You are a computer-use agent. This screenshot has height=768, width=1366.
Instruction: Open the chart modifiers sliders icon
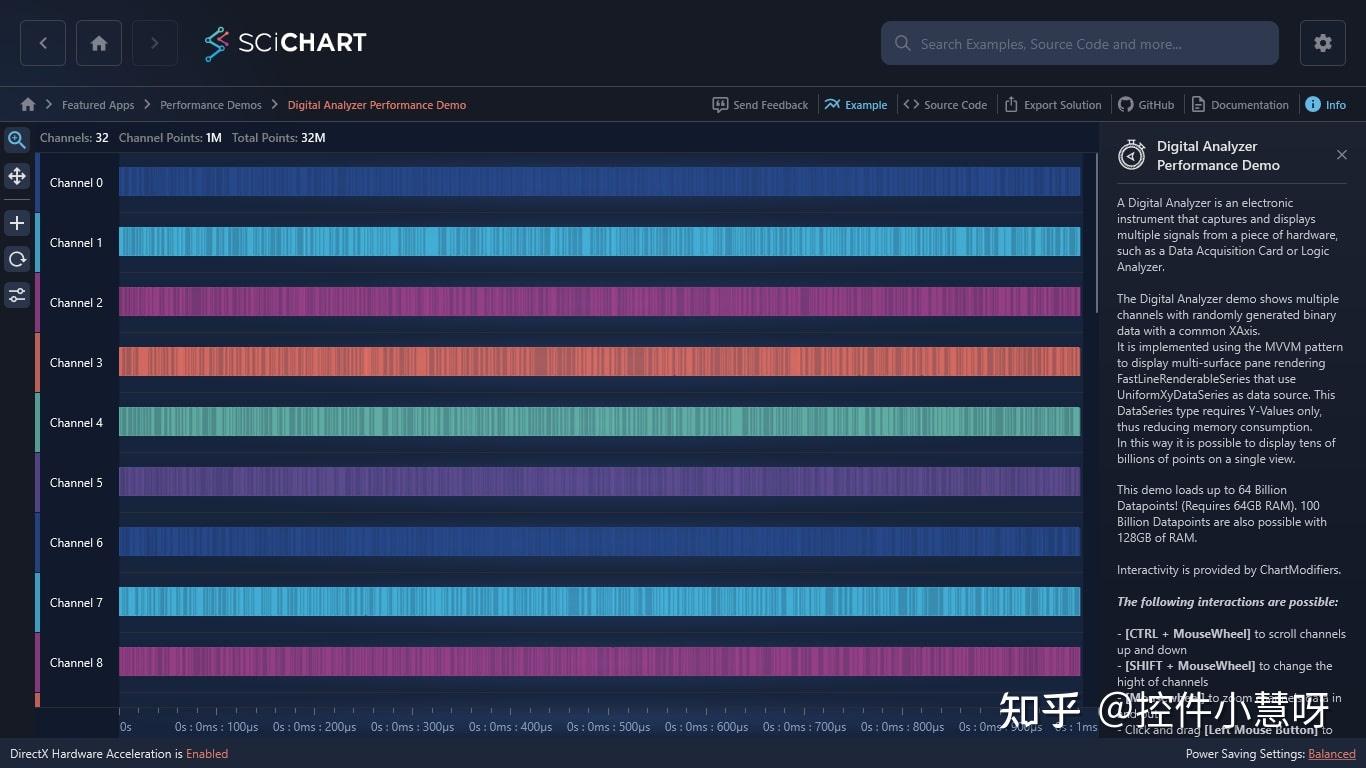tap(16, 295)
